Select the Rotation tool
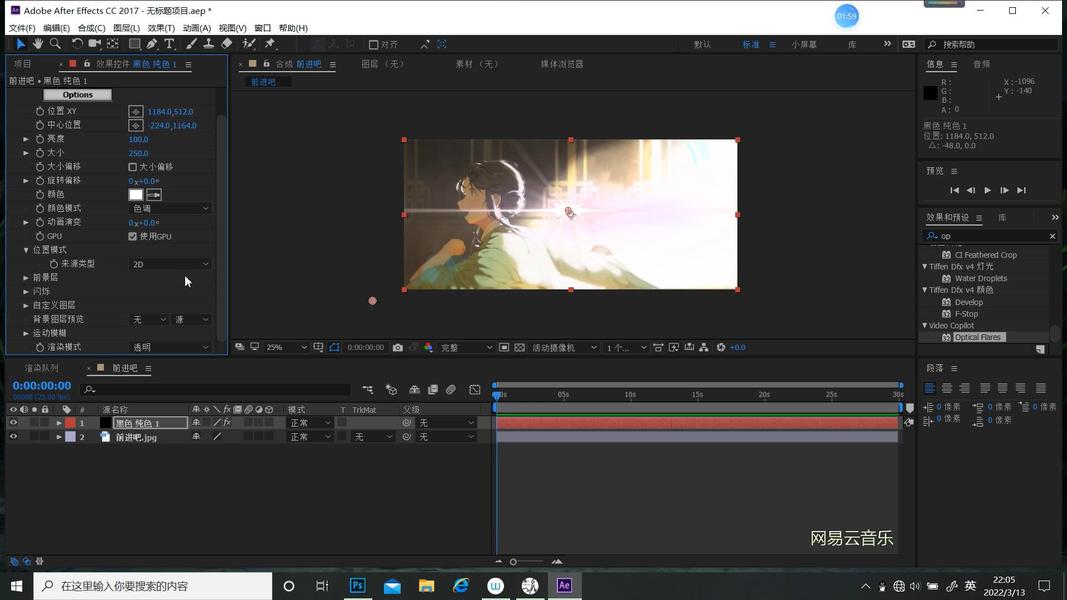This screenshot has width=1067, height=600. click(77, 44)
